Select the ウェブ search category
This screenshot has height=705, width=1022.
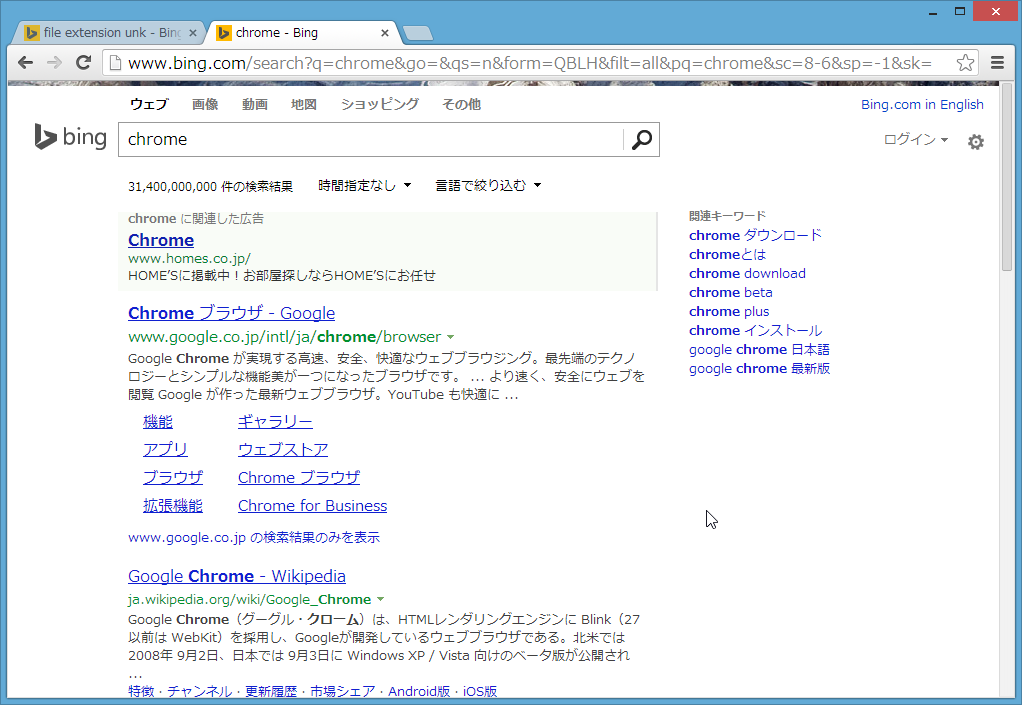tap(149, 104)
